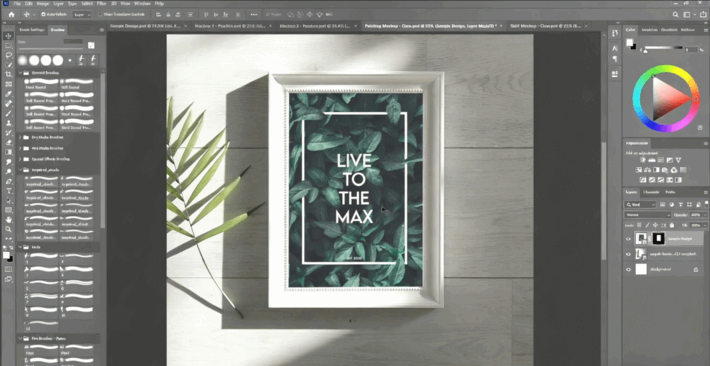The image size is (710, 366).
Task: Hide the Background layer
Action: 628,270
